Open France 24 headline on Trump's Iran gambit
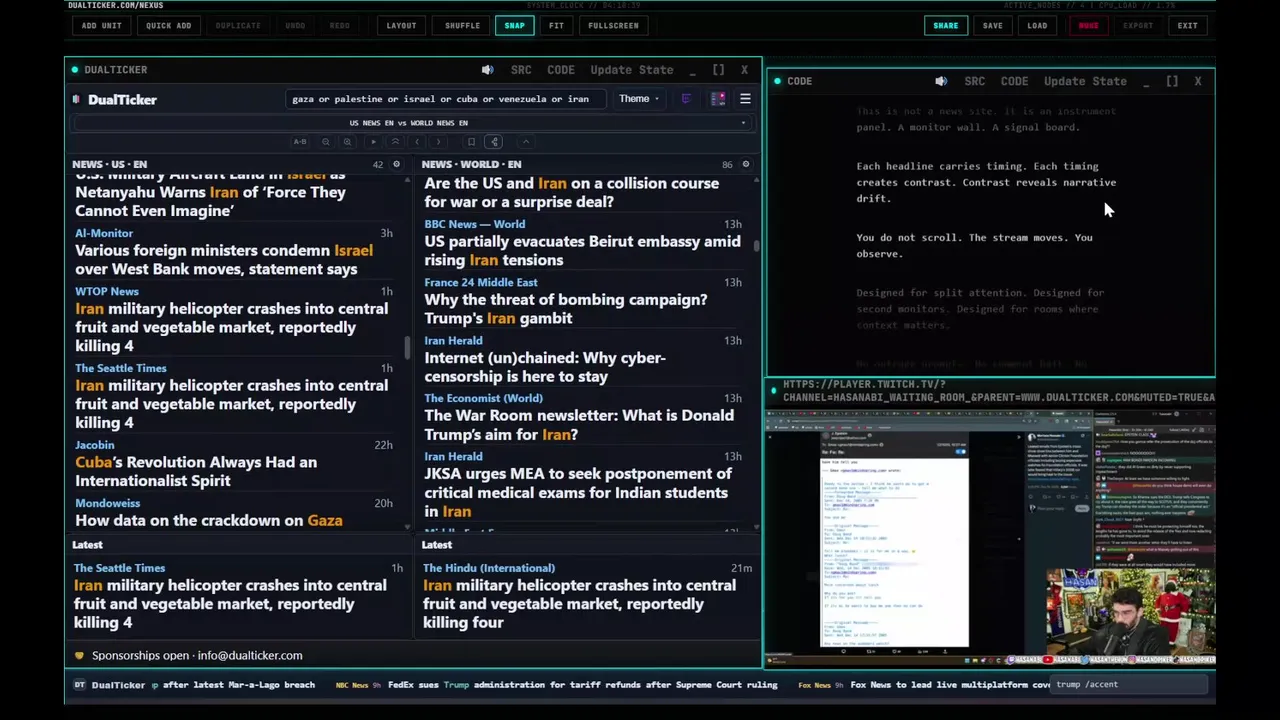This screenshot has height=720, width=1280. click(566, 309)
